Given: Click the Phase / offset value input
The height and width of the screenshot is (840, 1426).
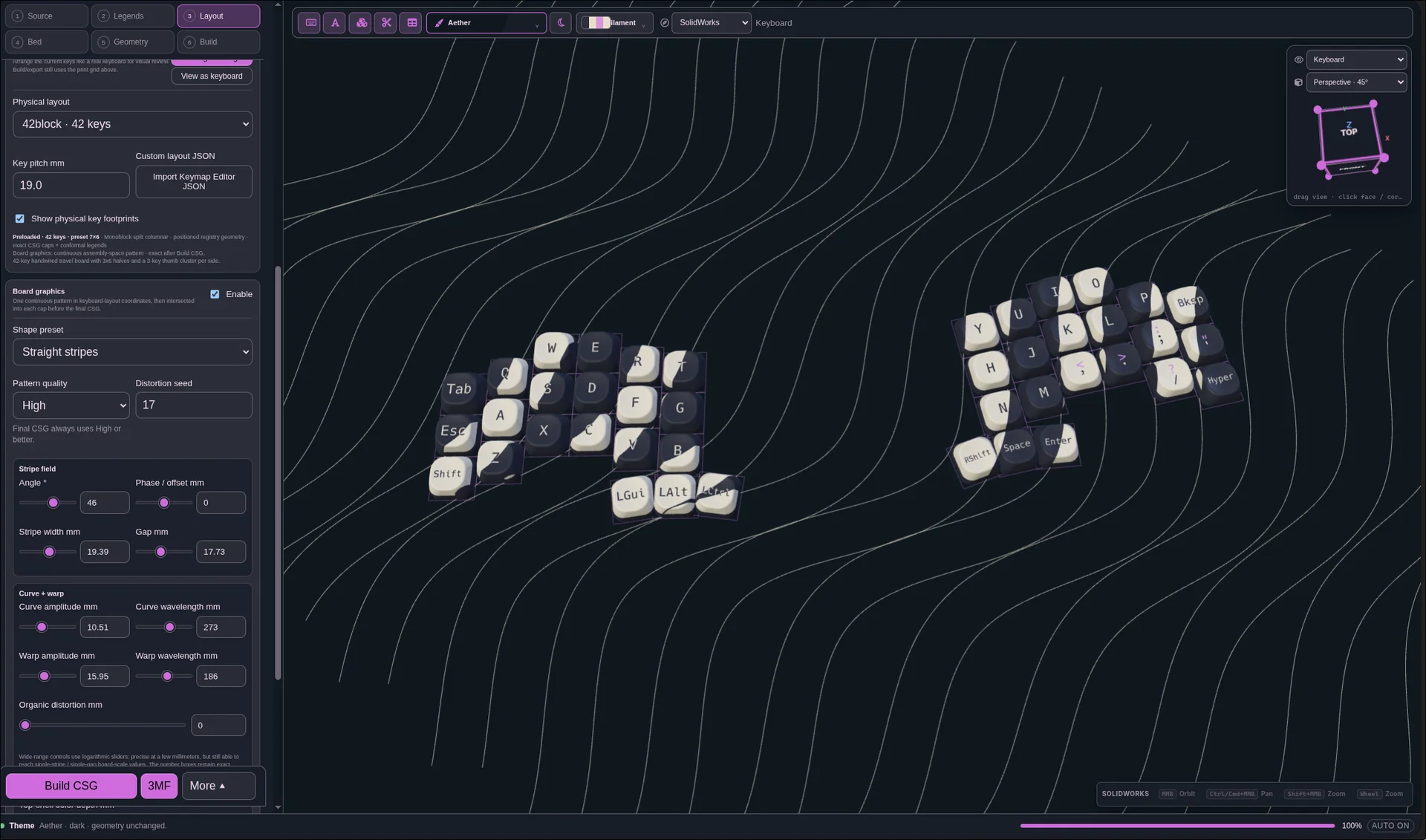Looking at the screenshot, I should [221, 504].
